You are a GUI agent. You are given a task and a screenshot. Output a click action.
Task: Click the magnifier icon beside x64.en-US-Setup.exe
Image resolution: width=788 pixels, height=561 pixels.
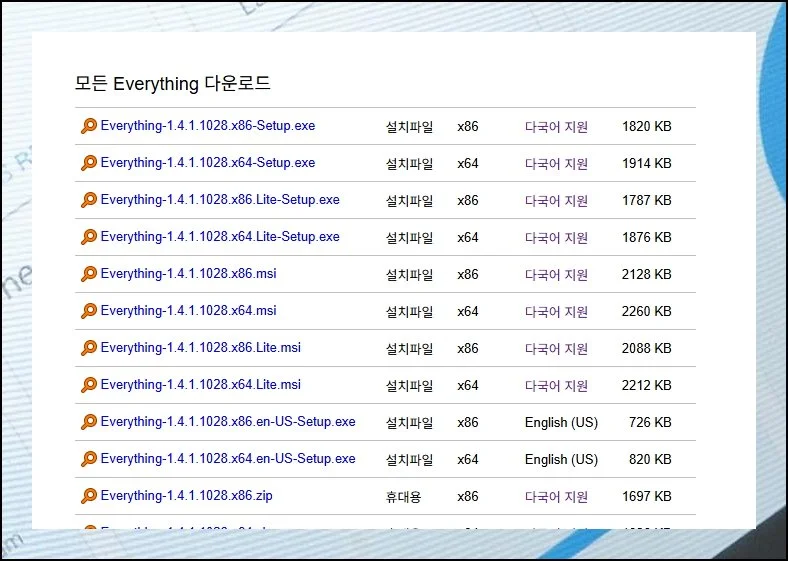point(88,459)
